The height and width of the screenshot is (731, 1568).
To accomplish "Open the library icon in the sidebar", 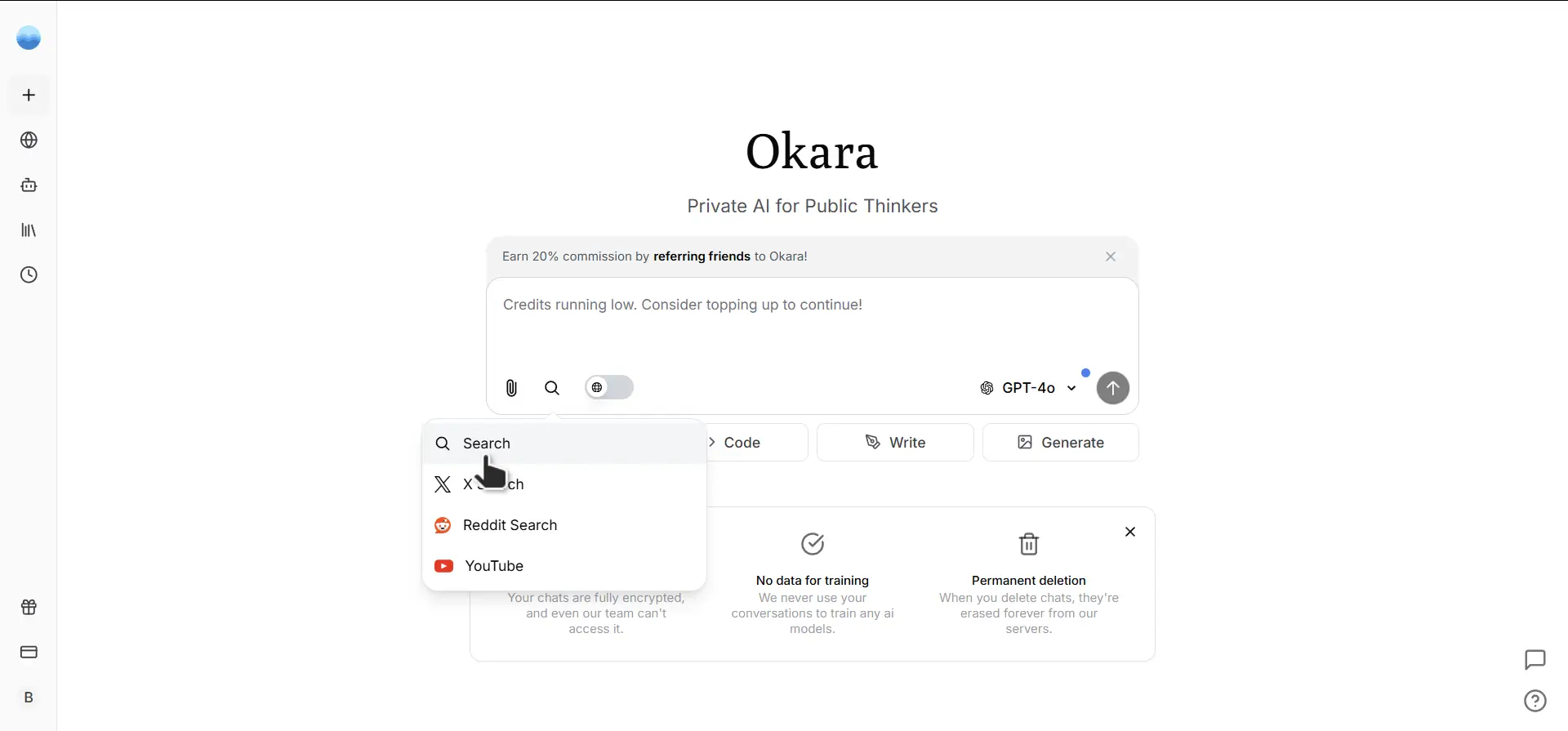I will 29,230.
